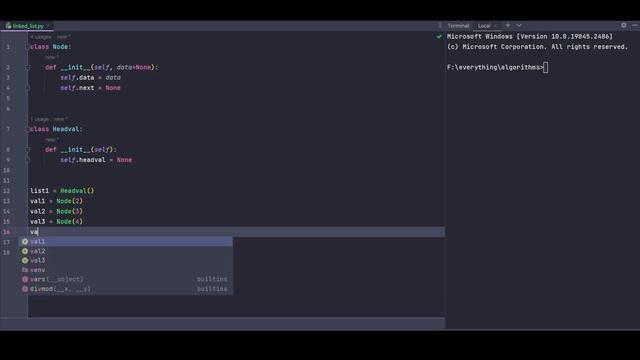The width and height of the screenshot is (640, 360).
Task: Click line number 16 in the gutter
Action: [7, 232]
